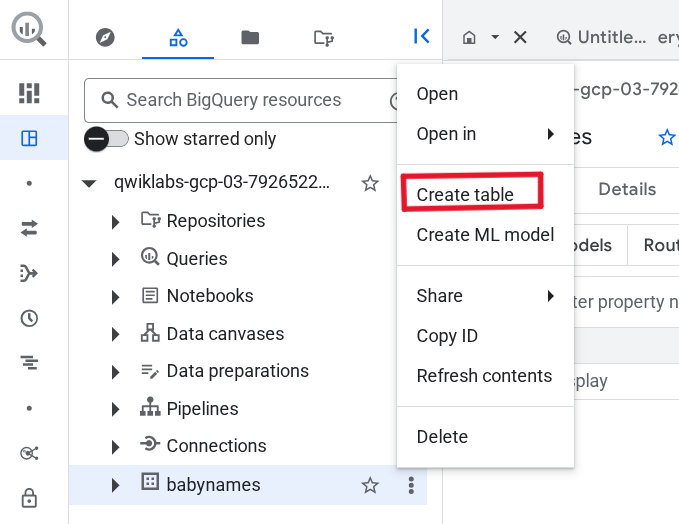679x524 pixels.
Task: Choose Create table in context menu
Action: click(x=485, y=194)
